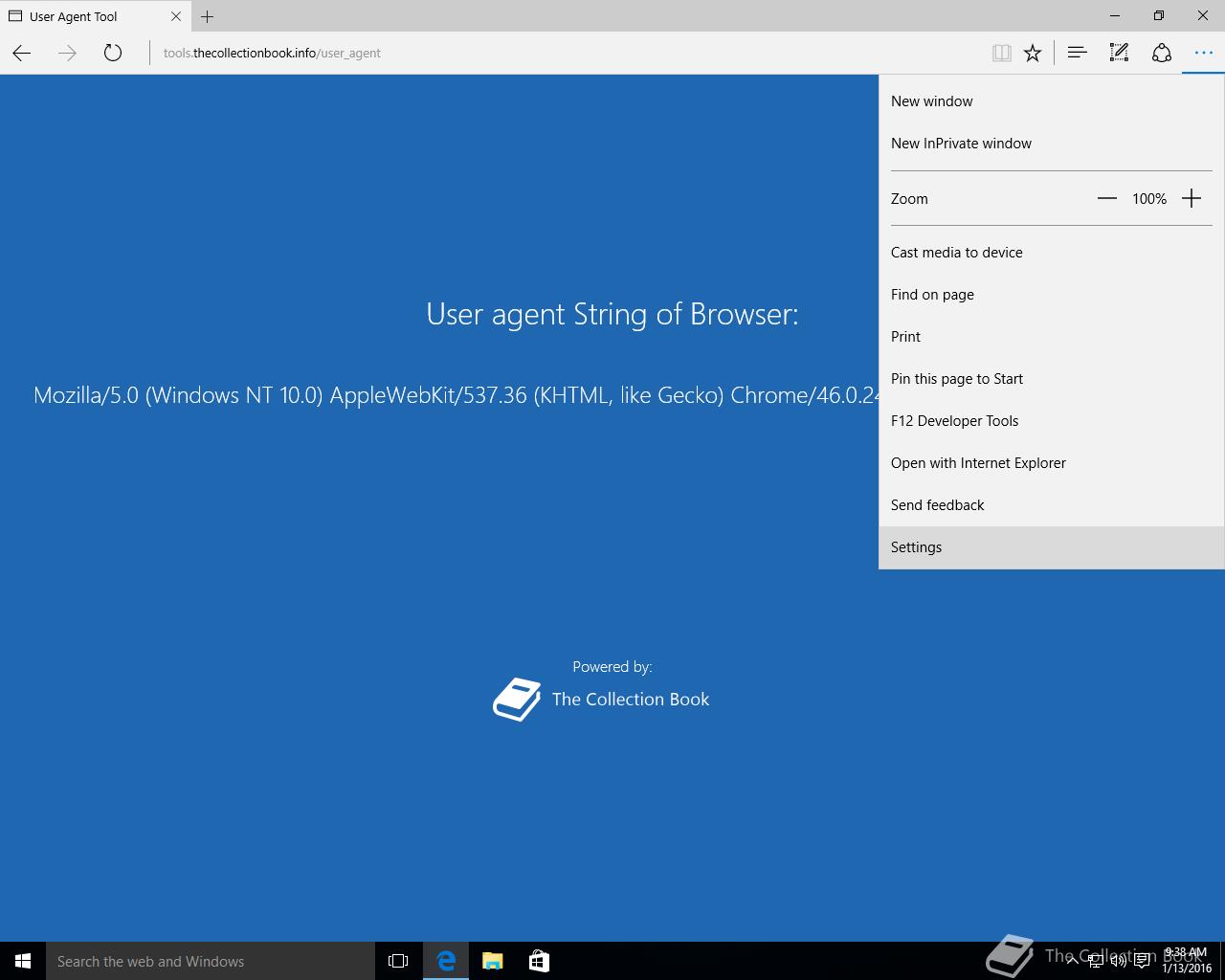
Task: Open a new tab with plus button
Action: click(x=207, y=16)
